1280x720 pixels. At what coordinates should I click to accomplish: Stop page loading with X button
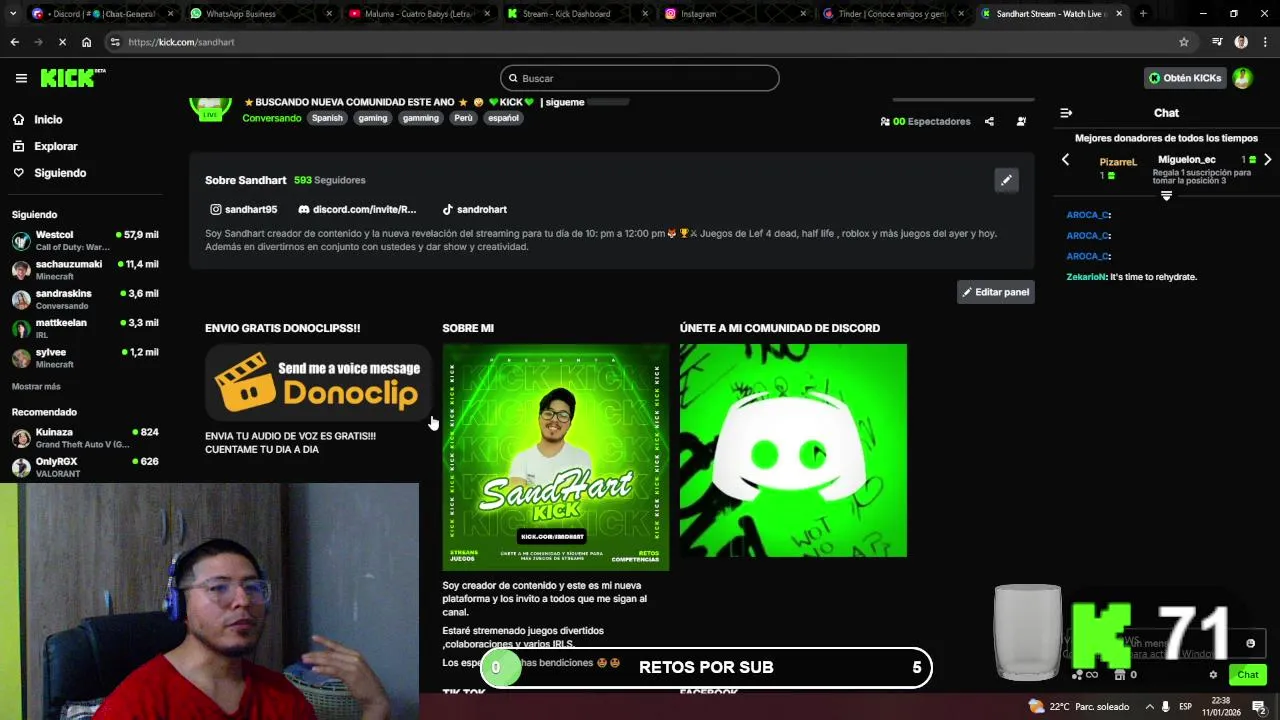tap(62, 42)
